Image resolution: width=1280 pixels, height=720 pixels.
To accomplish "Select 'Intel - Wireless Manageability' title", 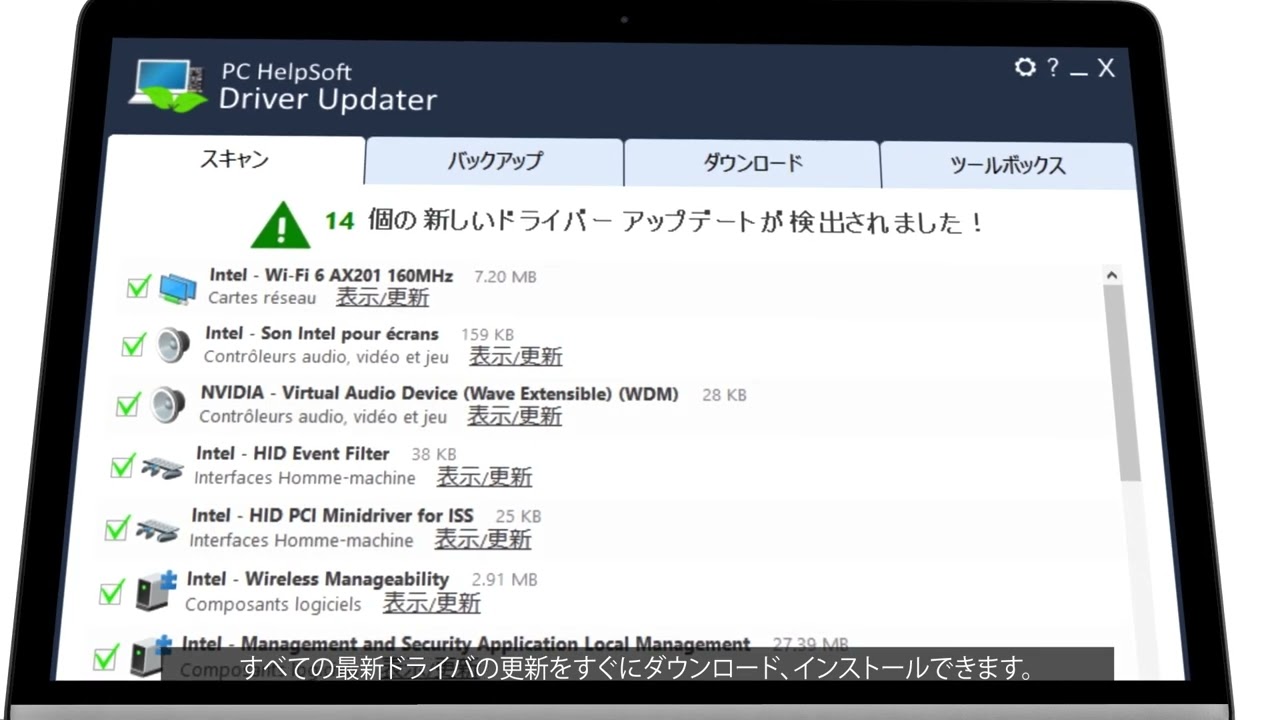I will click(318, 579).
